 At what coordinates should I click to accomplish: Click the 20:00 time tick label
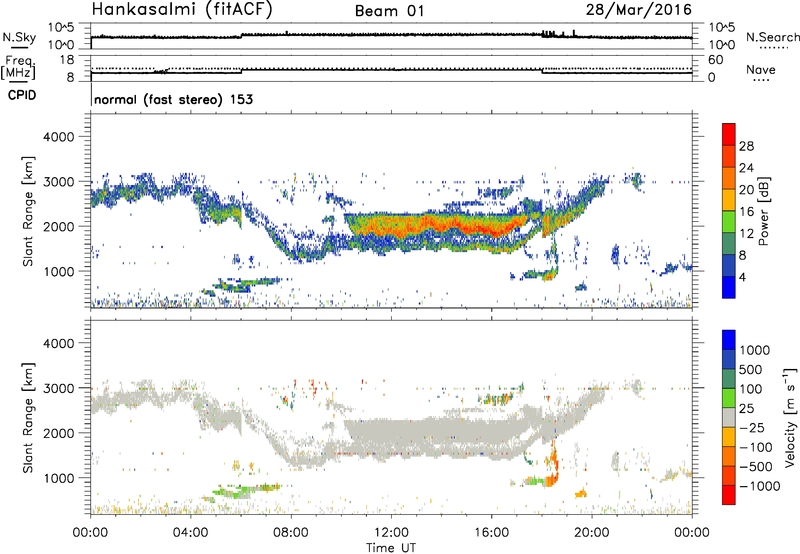(x=592, y=533)
